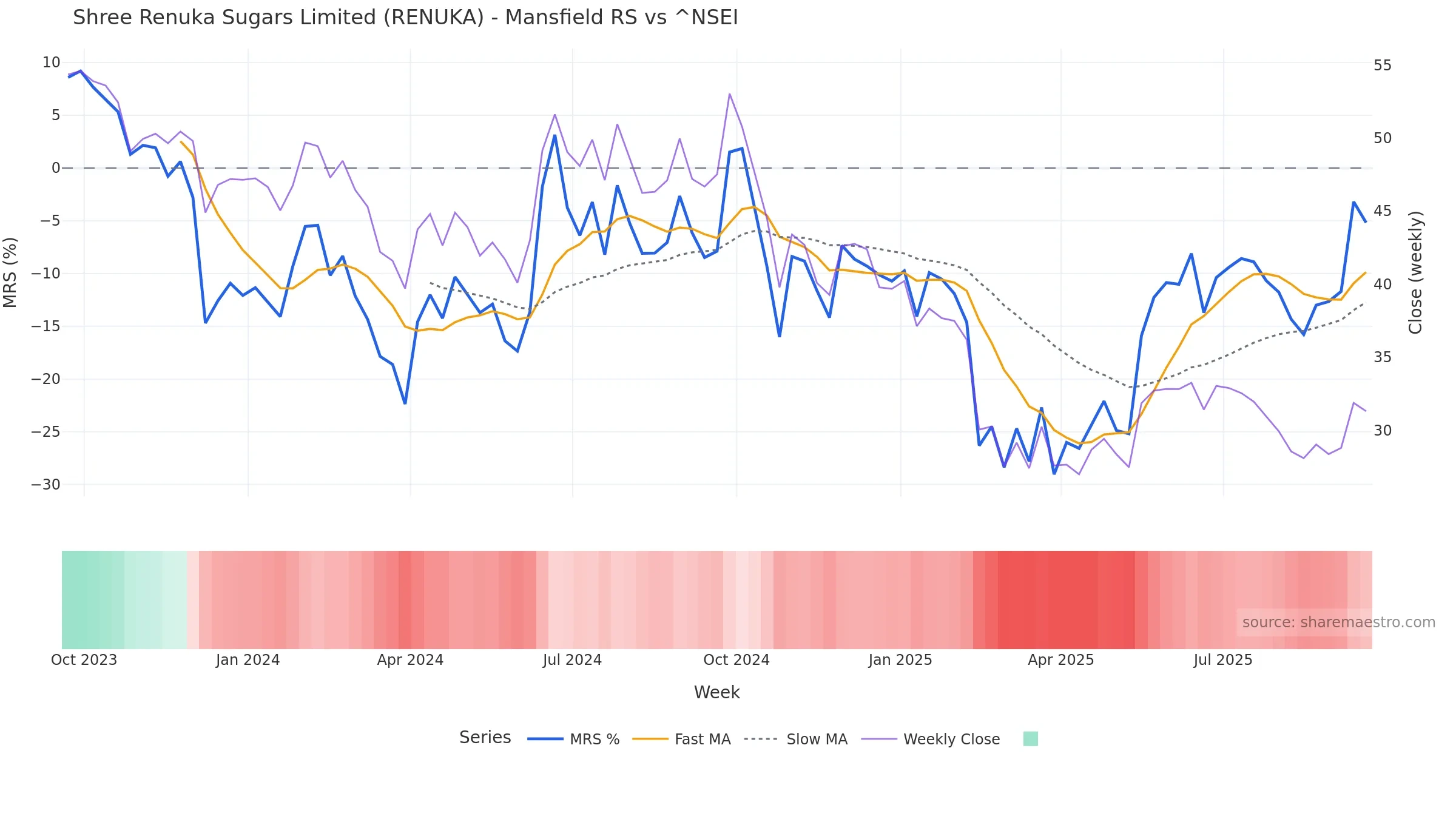Click the 'Jul 2025' x-axis tick

1222,659
